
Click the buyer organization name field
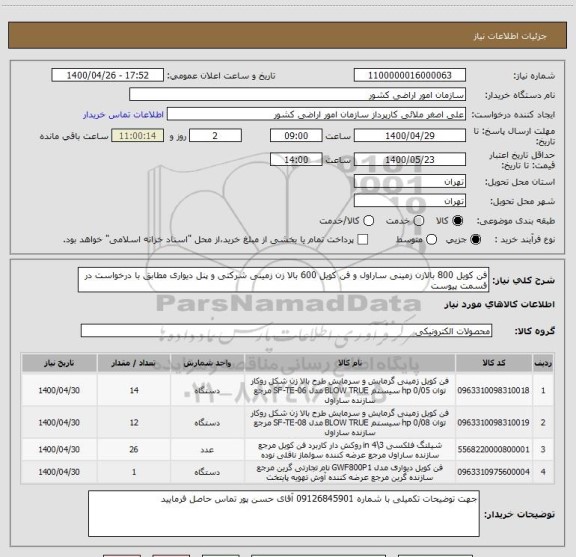298,95
